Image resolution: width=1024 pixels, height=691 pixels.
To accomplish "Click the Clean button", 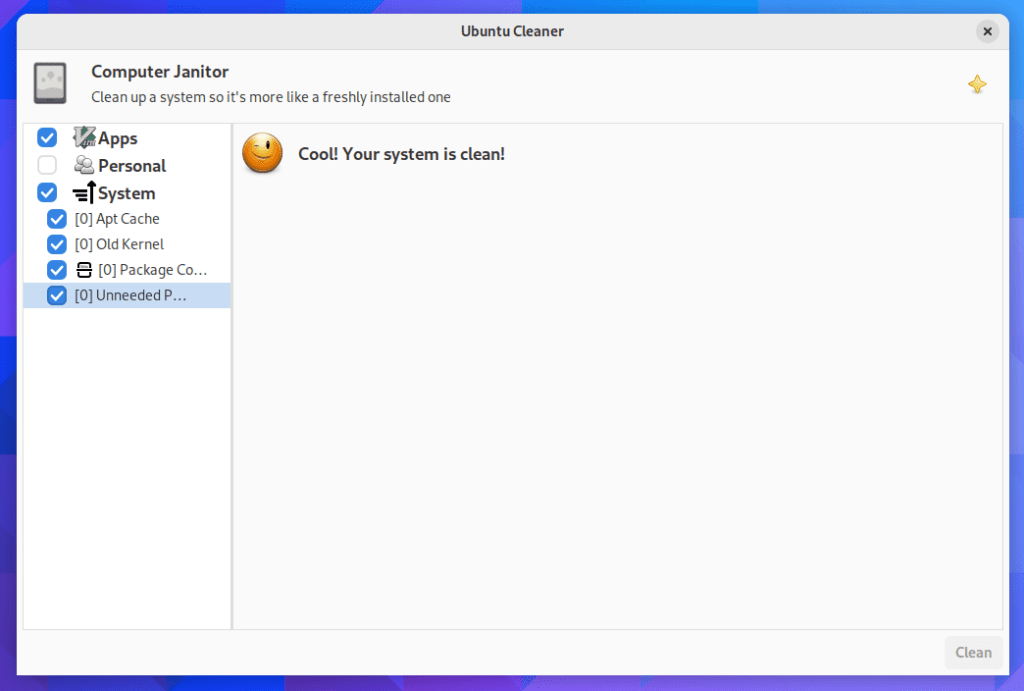I will coord(972,652).
